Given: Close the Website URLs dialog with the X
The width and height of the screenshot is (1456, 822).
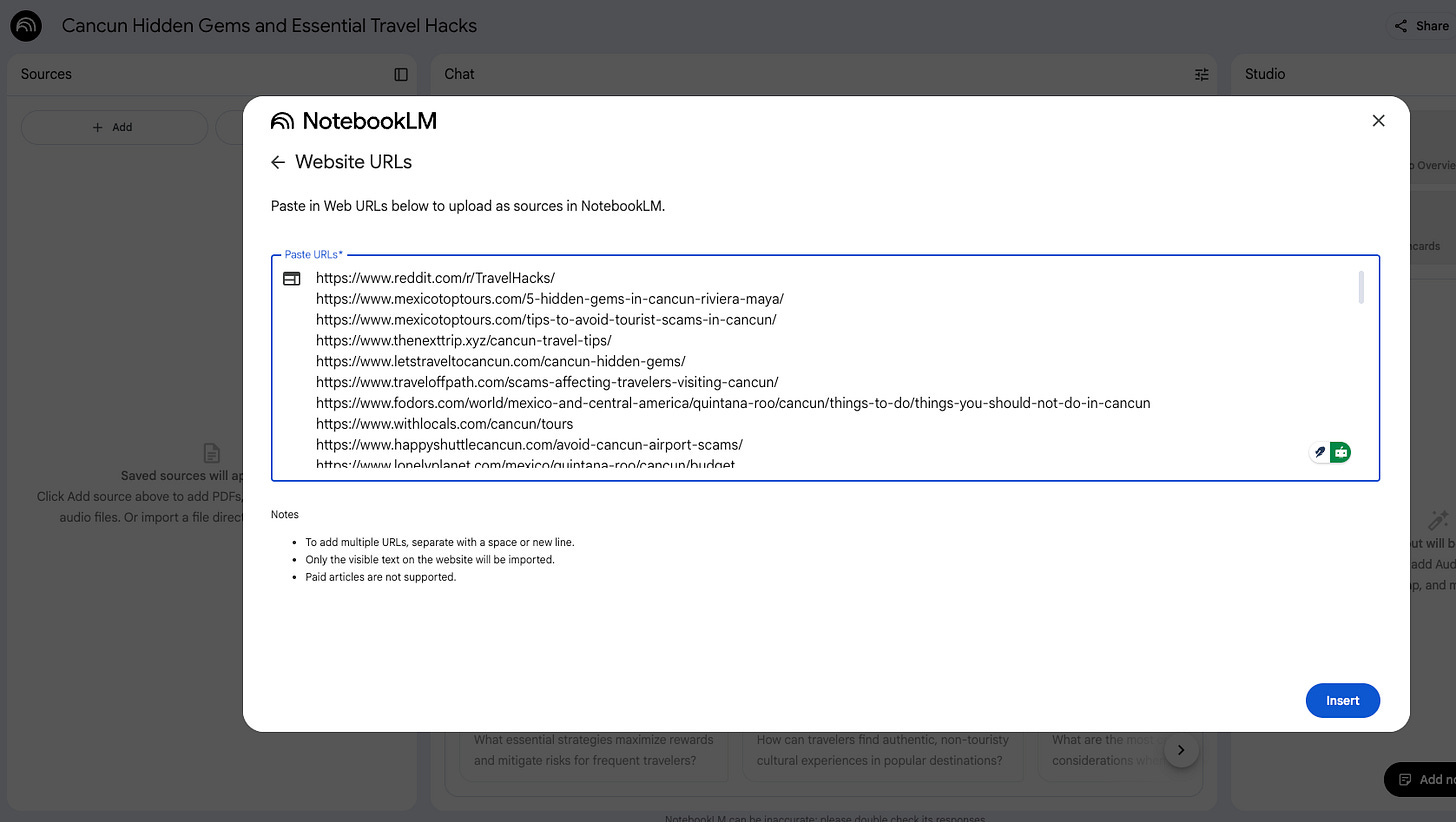Looking at the screenshot, I should point(1378,121).
